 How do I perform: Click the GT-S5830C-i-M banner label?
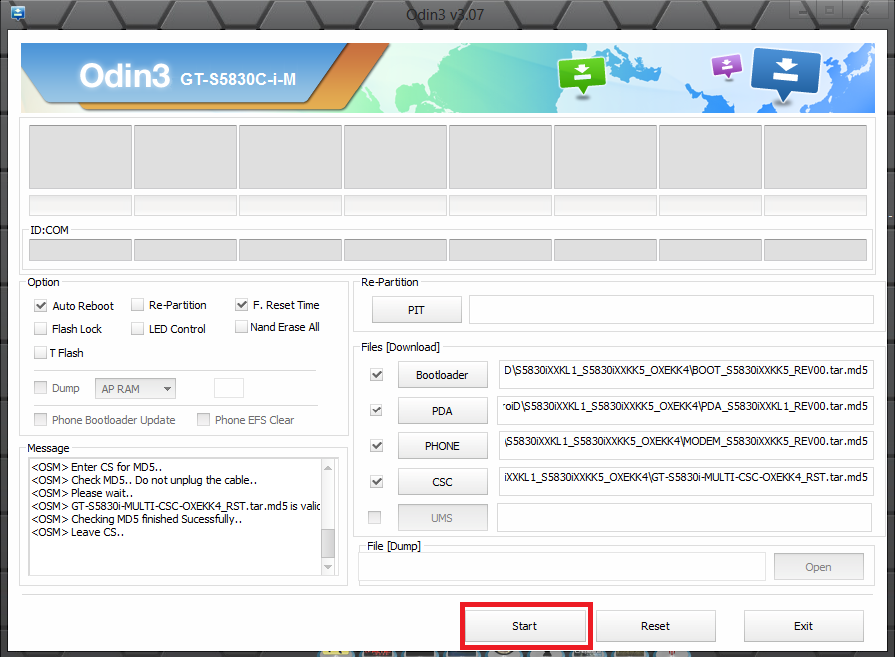pyautogui.click(x=238, y=79)
